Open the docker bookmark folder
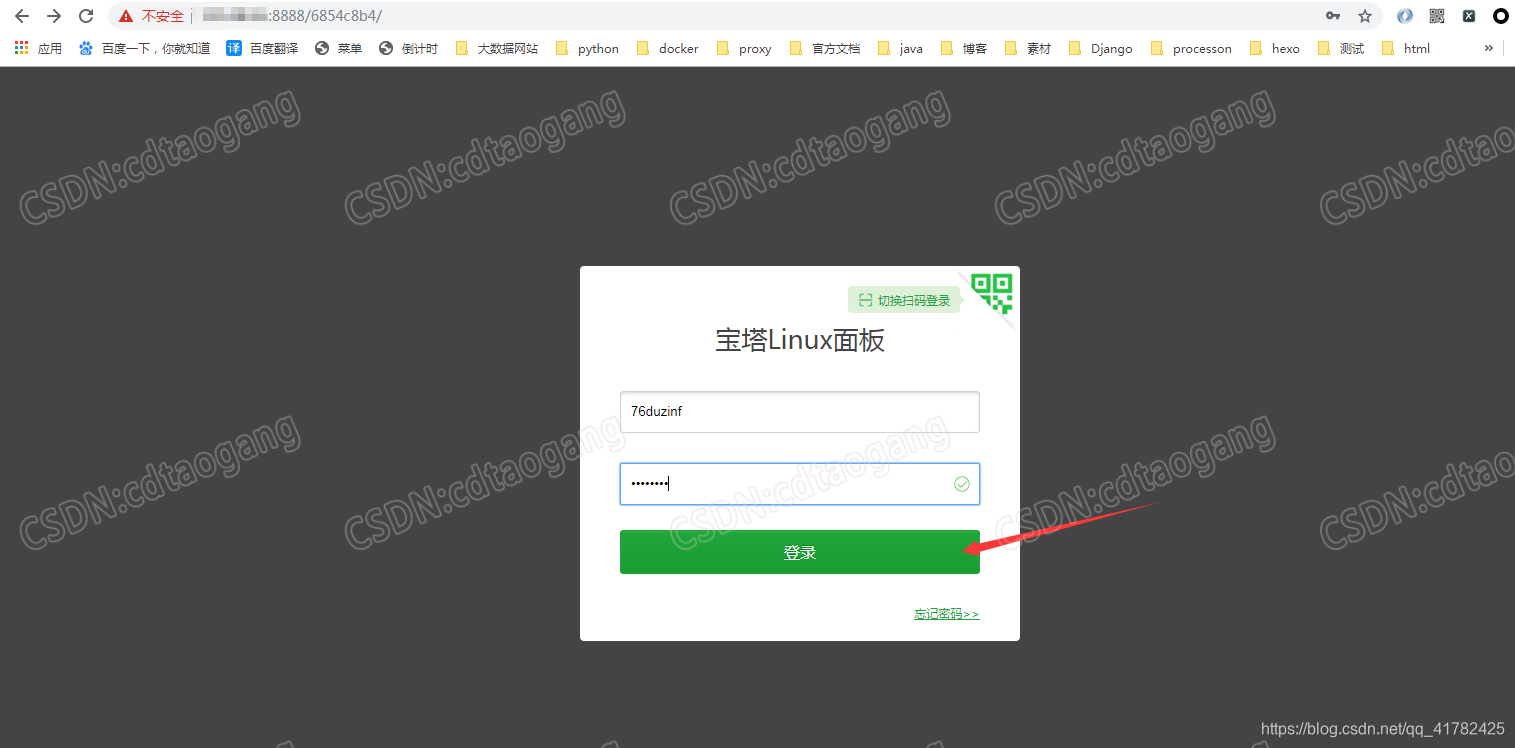Image resolution: width=1515 pixels, height=748 pixels. point(667,48)
